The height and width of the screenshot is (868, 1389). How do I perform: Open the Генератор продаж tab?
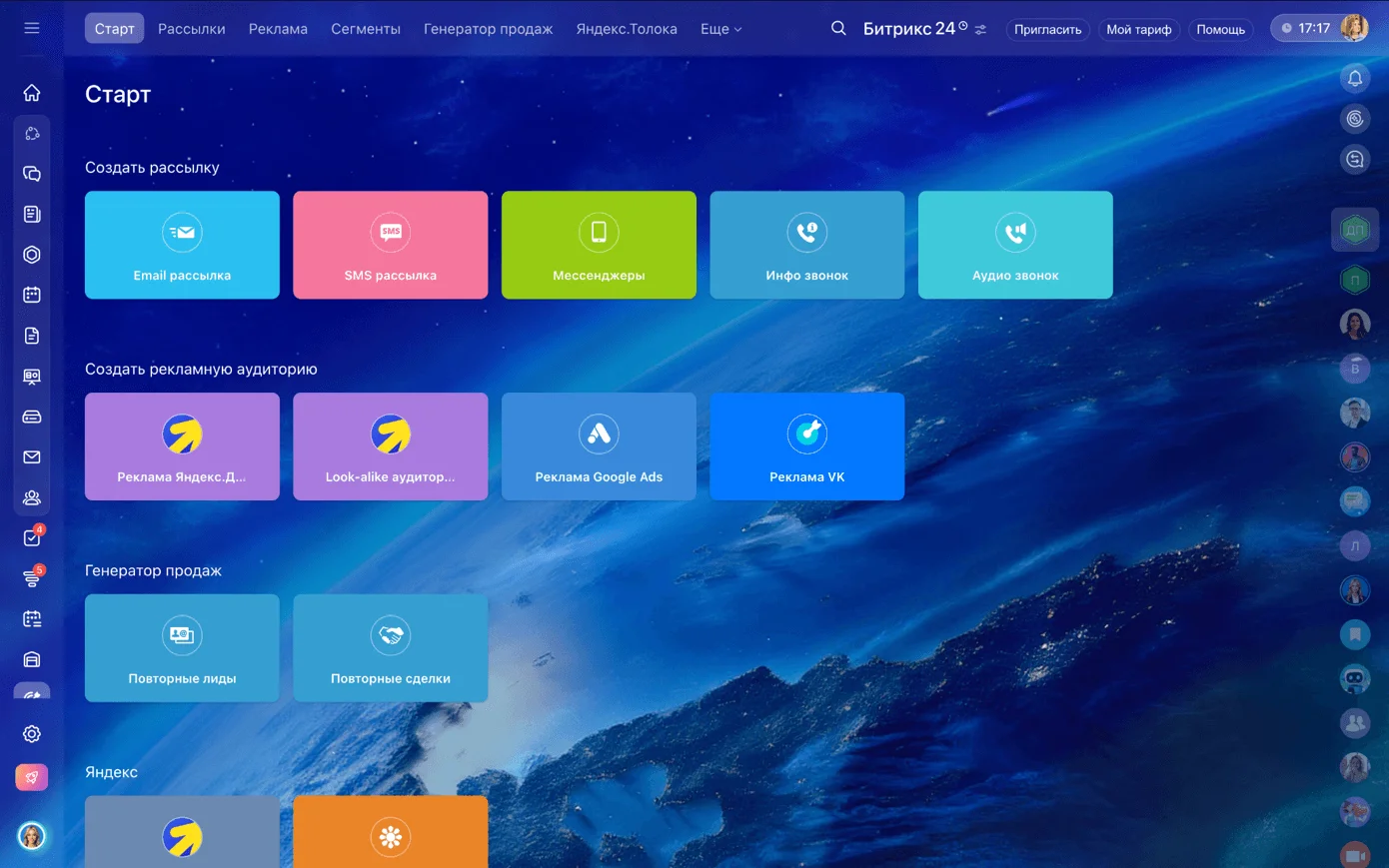click(488, 29)
